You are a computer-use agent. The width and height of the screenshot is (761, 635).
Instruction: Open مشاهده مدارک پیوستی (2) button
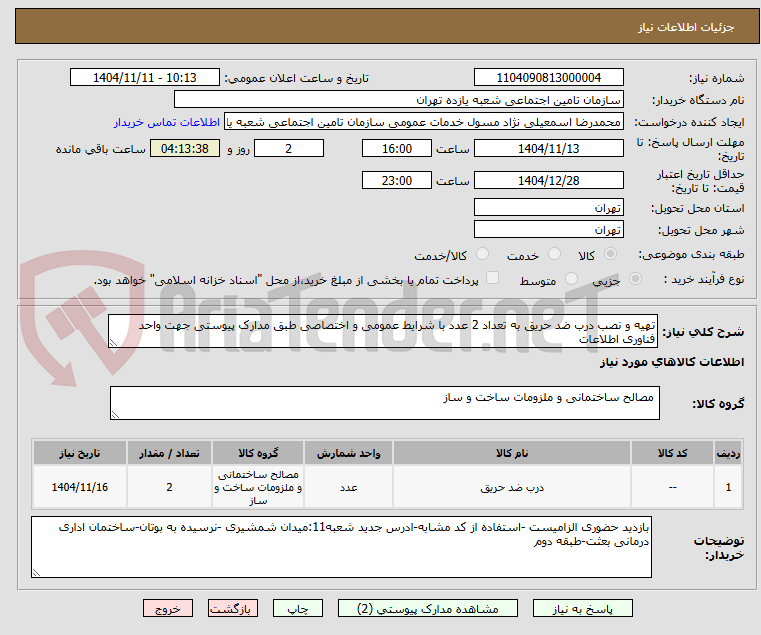(428, 608)
